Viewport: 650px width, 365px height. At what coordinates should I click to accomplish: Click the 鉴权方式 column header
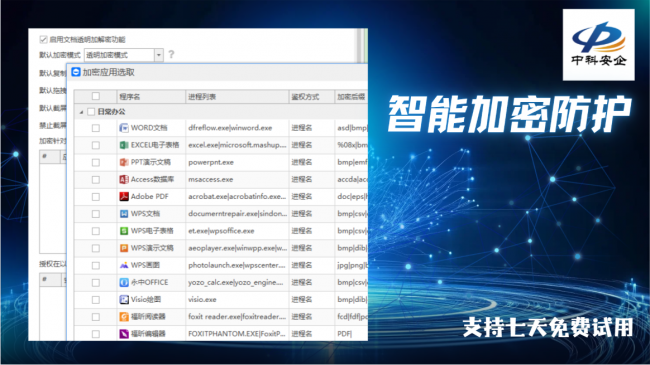click(311, 97)
